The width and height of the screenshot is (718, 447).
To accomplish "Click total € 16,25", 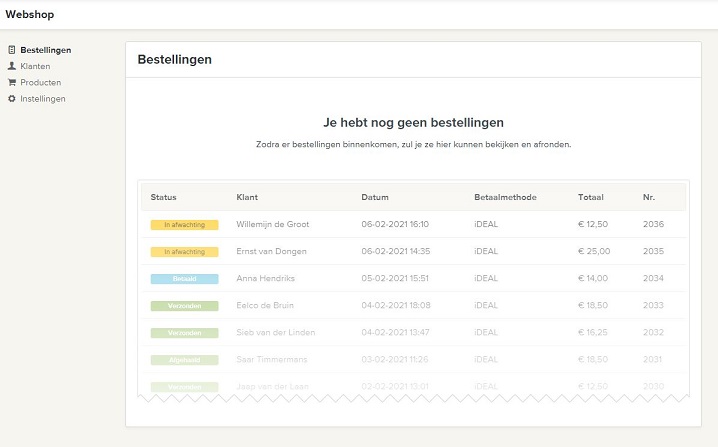I will pos(593,332).
